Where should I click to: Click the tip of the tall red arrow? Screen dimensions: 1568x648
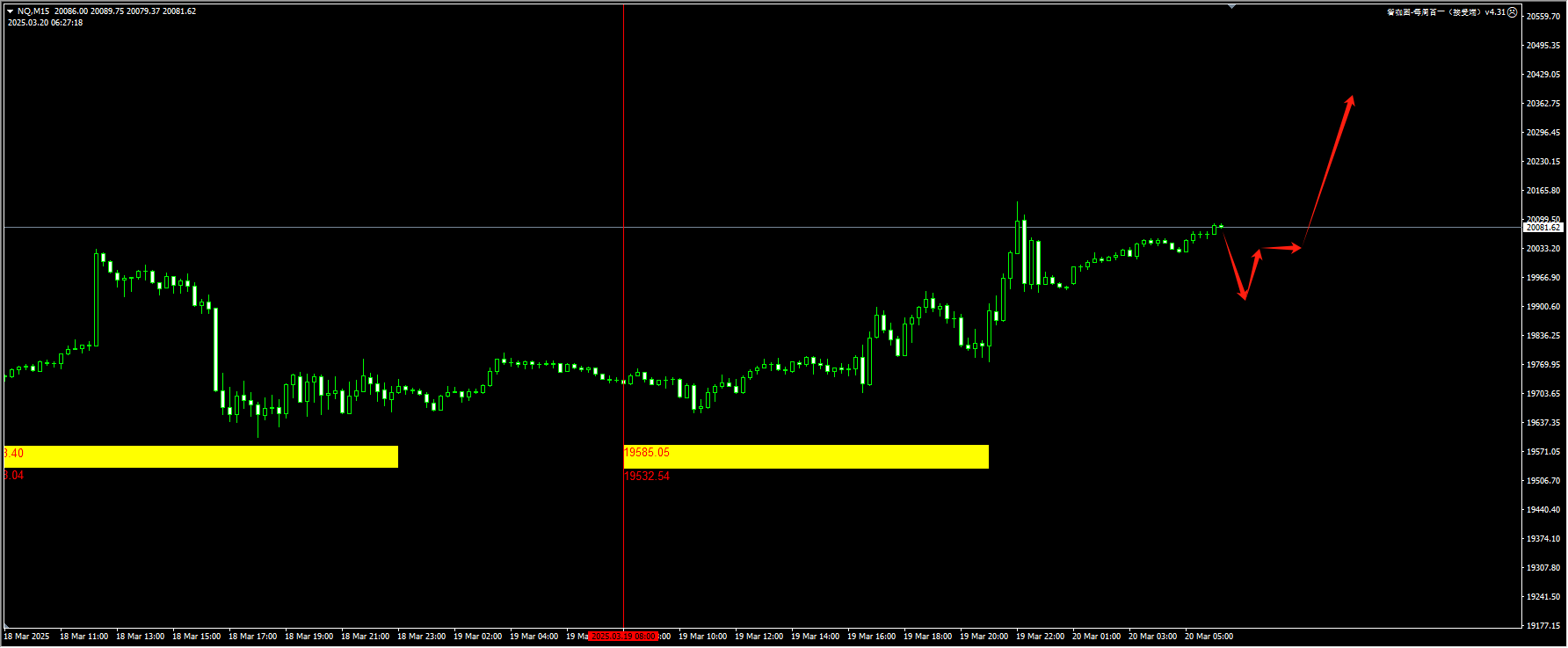[1352, 98]
